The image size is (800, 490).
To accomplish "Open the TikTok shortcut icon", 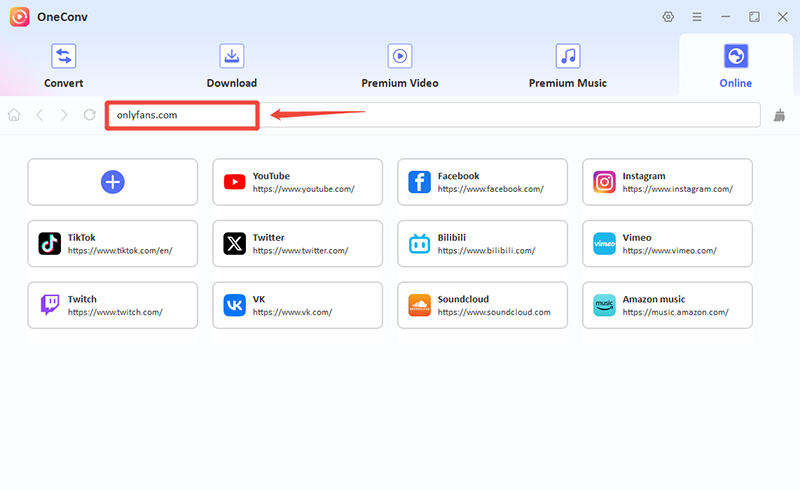I will (49, 243).
